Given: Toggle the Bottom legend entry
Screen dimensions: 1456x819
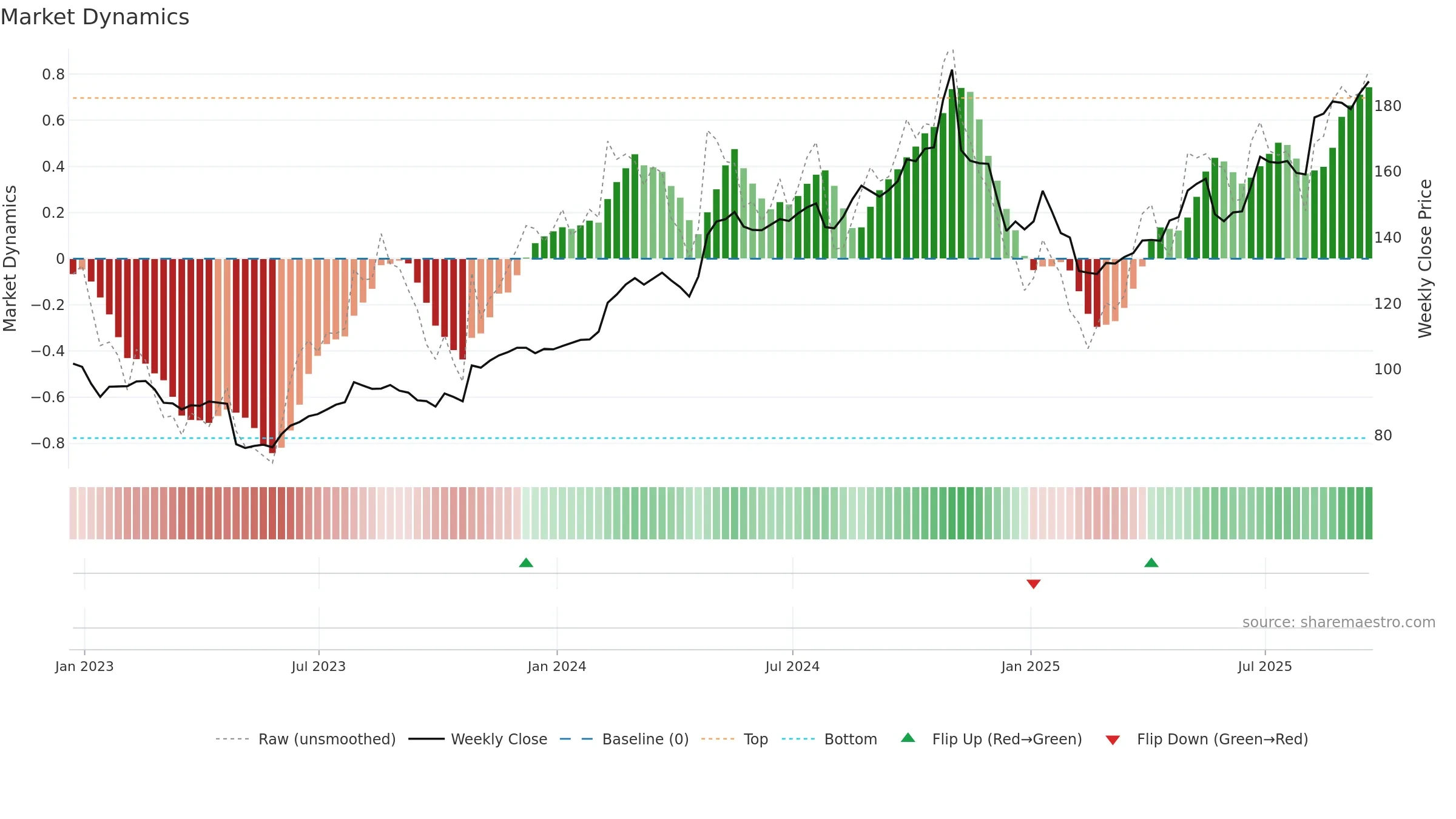Looking at the screenshot, I should tap(829, 739).
